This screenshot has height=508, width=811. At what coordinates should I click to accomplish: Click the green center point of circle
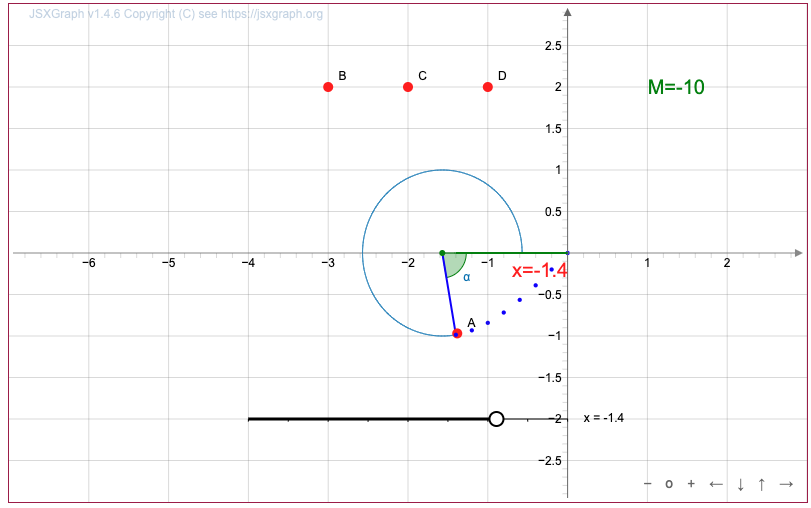[442, 253]
